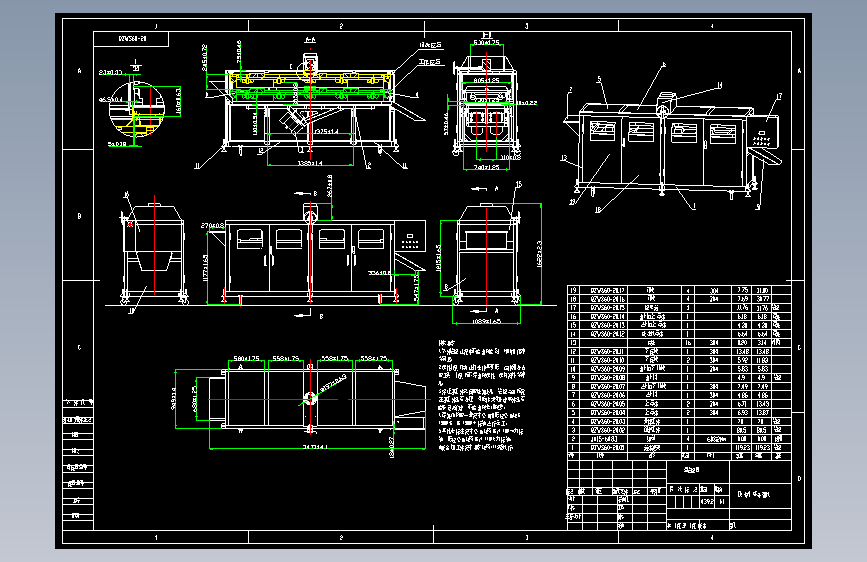Click total weight 11.83 in row 11

coord(762,360)
